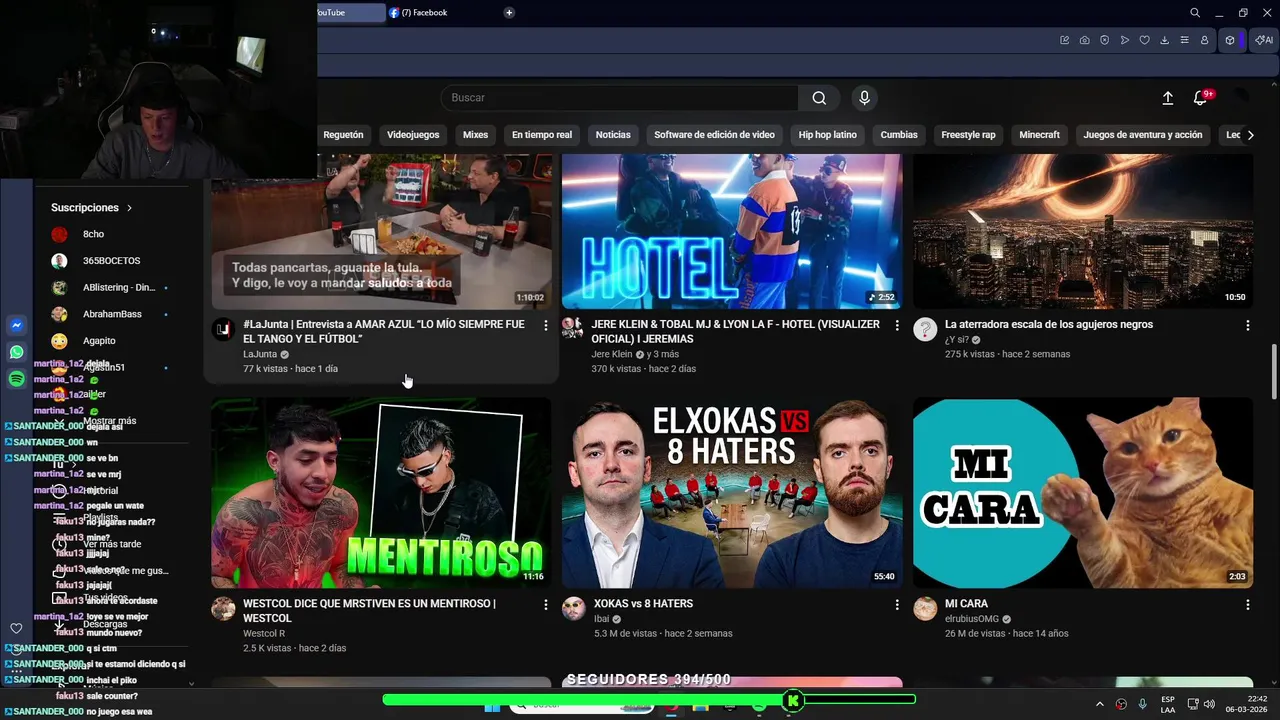The image size is (1280, 720).
Task: Open WhatsApp from the browser sidebar
Action: [x=17, y=352]
